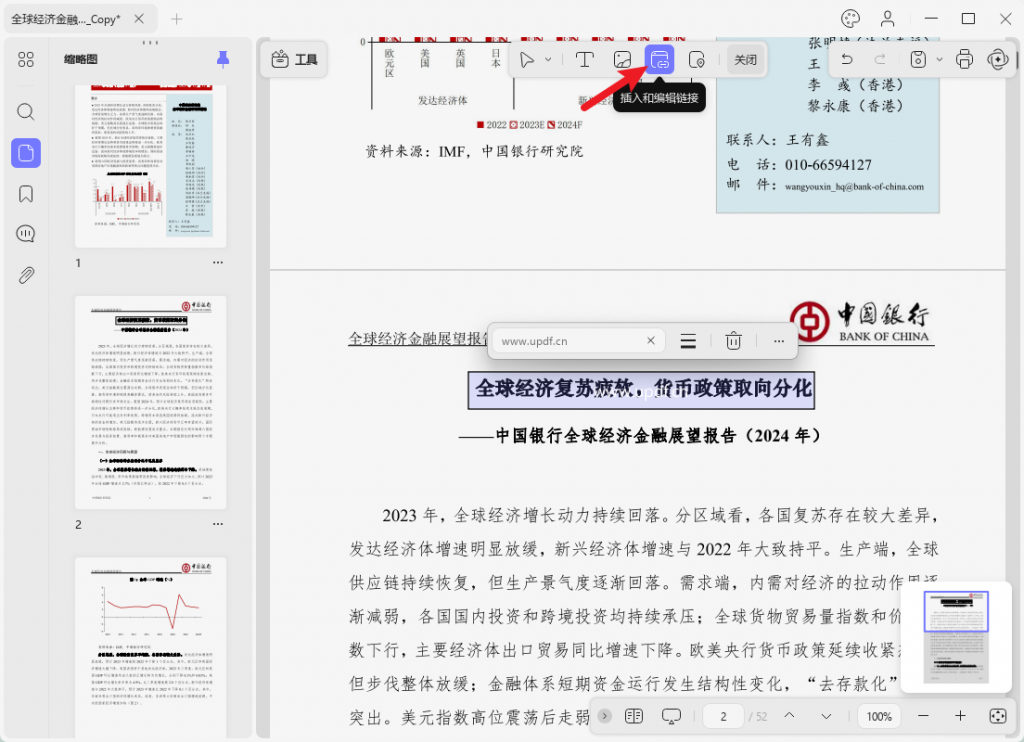Image resolution: width=1024 pixels, height=742 pixels.
Task: Print the document via the printer icon
Action: click(964, 59)
